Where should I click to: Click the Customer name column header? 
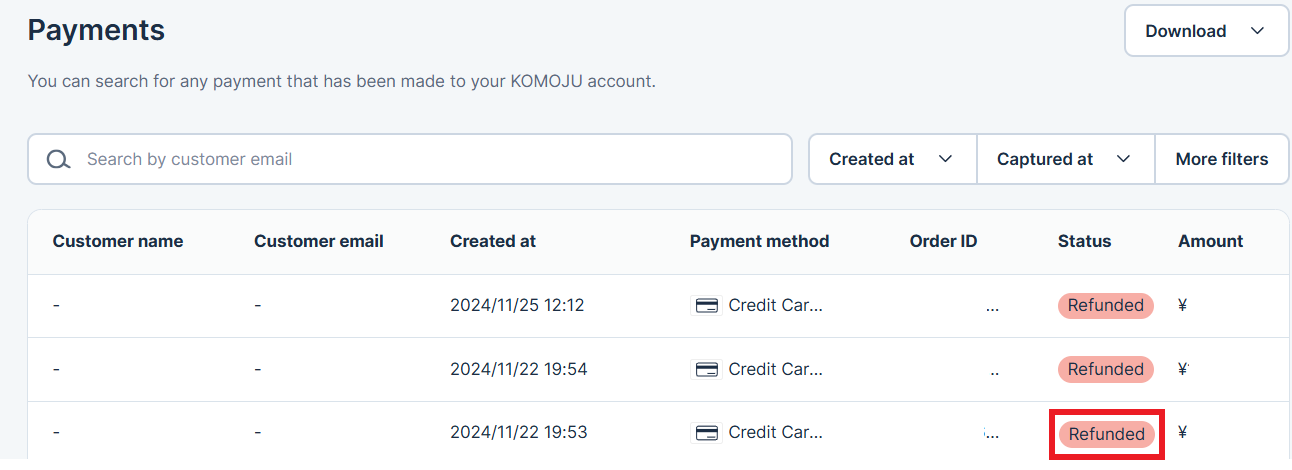click(118, 241)
